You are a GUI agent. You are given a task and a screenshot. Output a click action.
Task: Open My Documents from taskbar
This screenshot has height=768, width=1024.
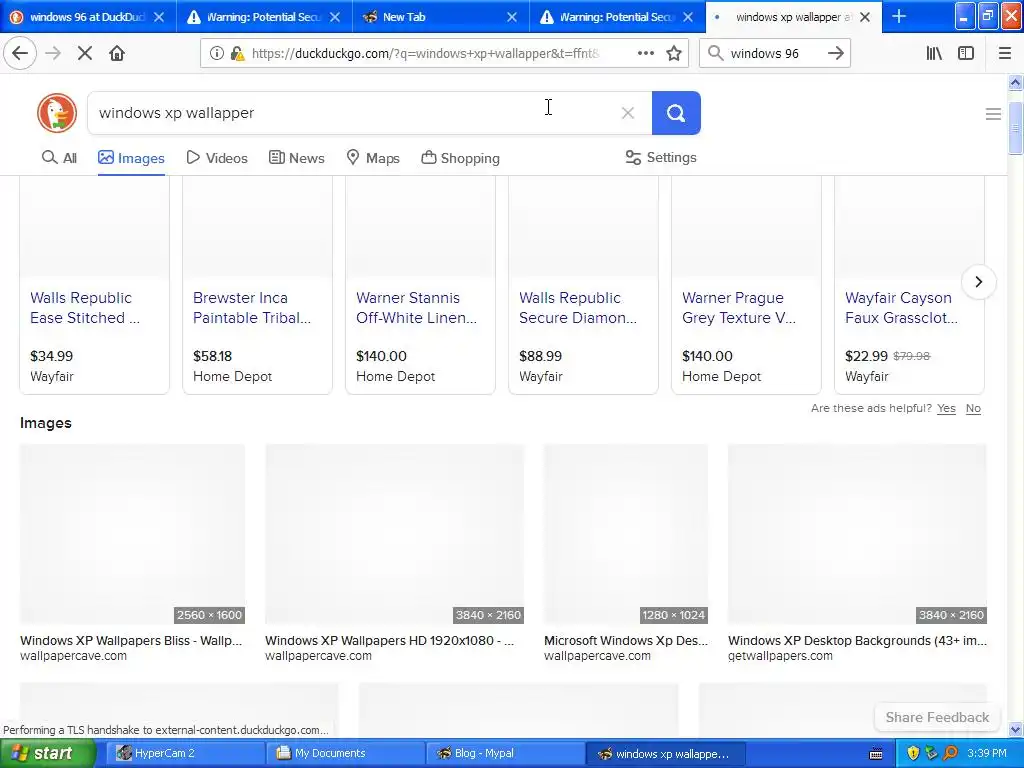click(346, 753)
